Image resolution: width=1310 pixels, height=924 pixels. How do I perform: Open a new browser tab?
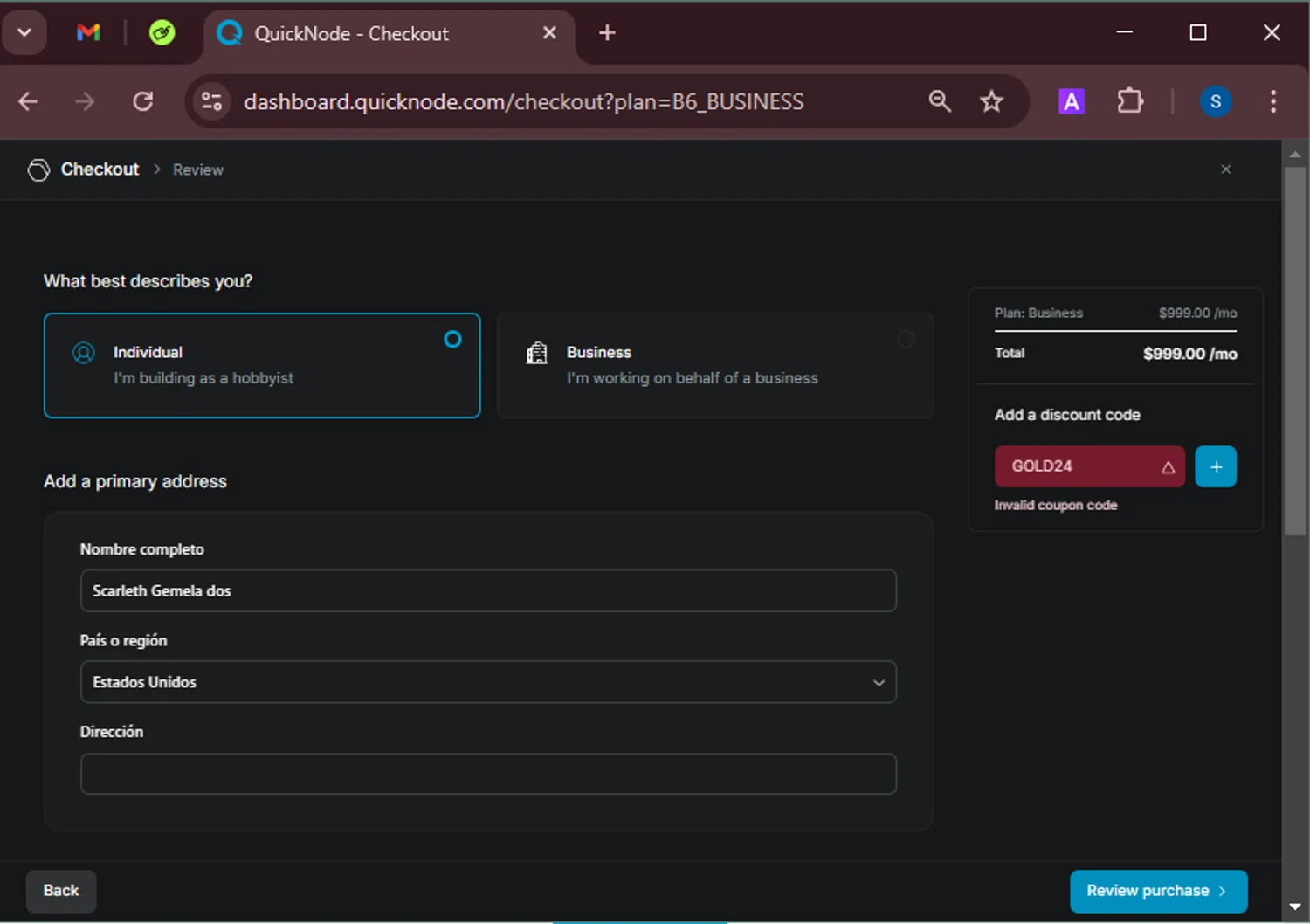tap(607, 33)
